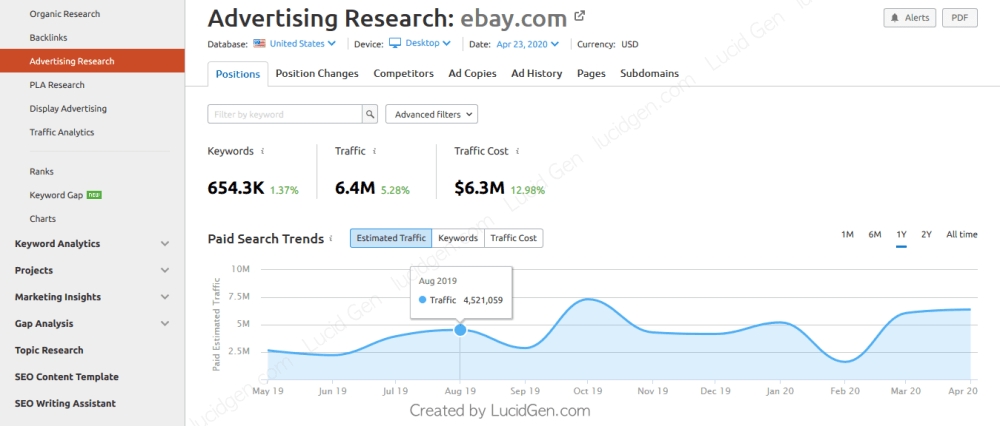Switch to Positions tab
Image resolution: width=1000 pixels, height=426 pixels.
point(238,74)
